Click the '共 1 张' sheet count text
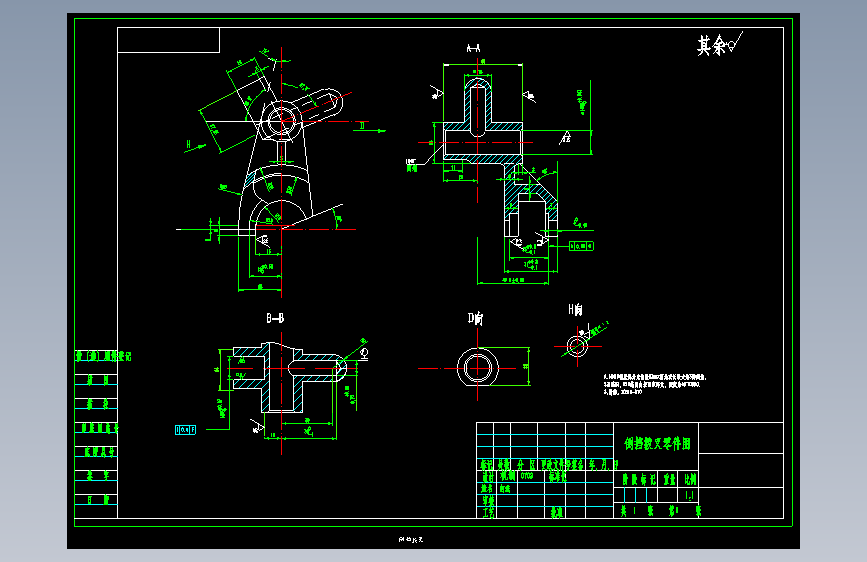867x562 pixels. coord(638,511)
